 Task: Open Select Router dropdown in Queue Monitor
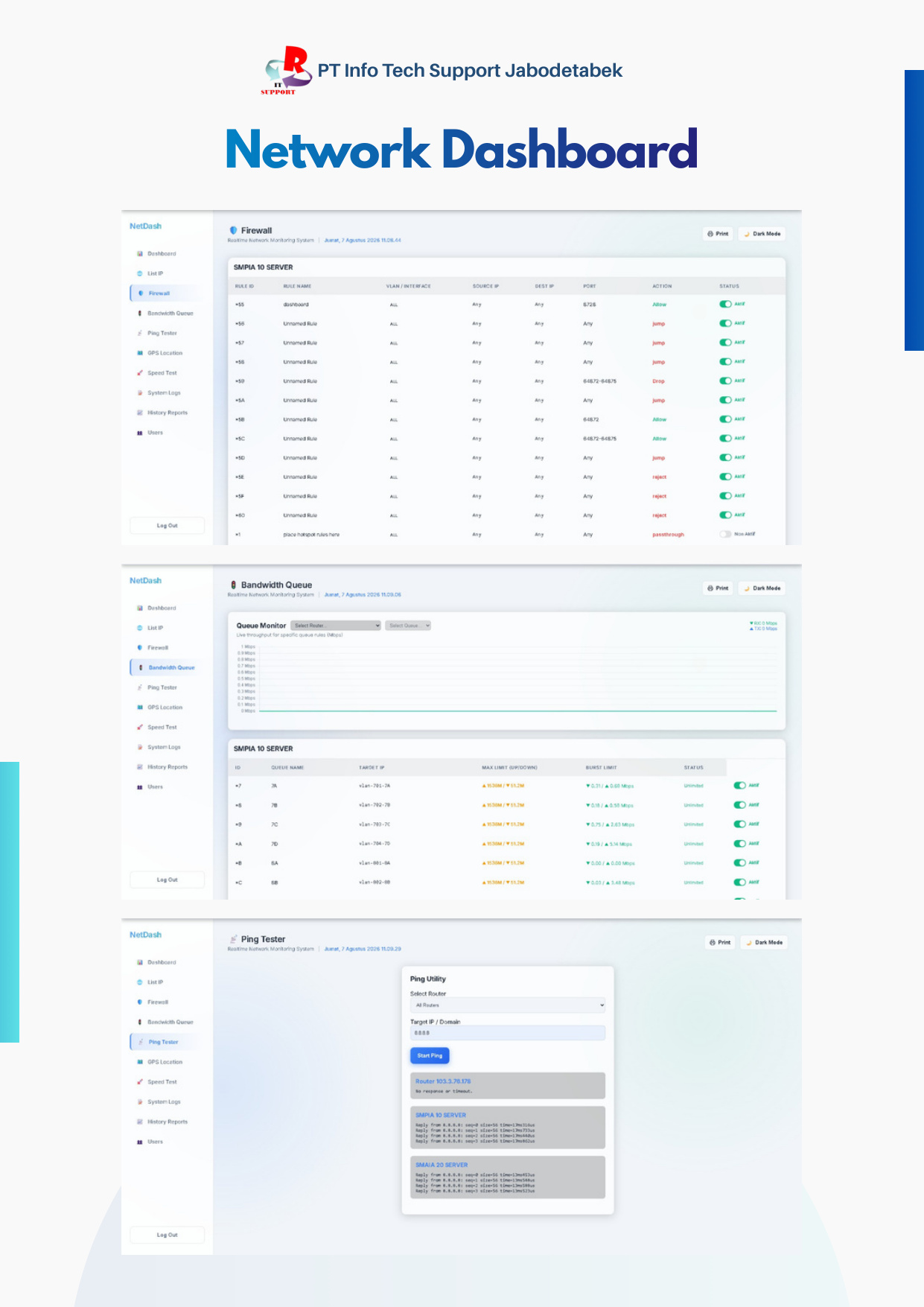336,626
